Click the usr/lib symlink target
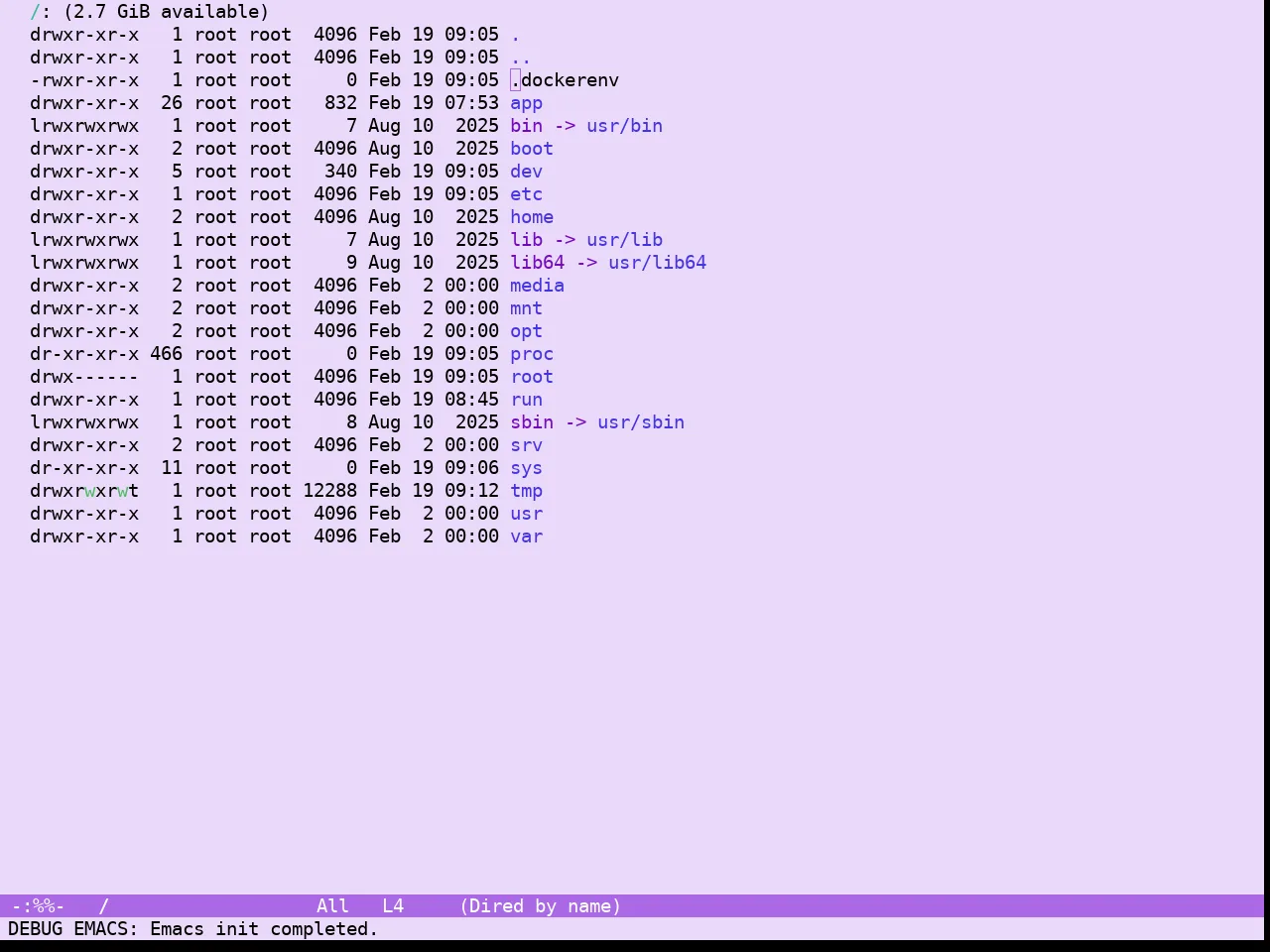 pyautogui.click(x=624, y=240)
